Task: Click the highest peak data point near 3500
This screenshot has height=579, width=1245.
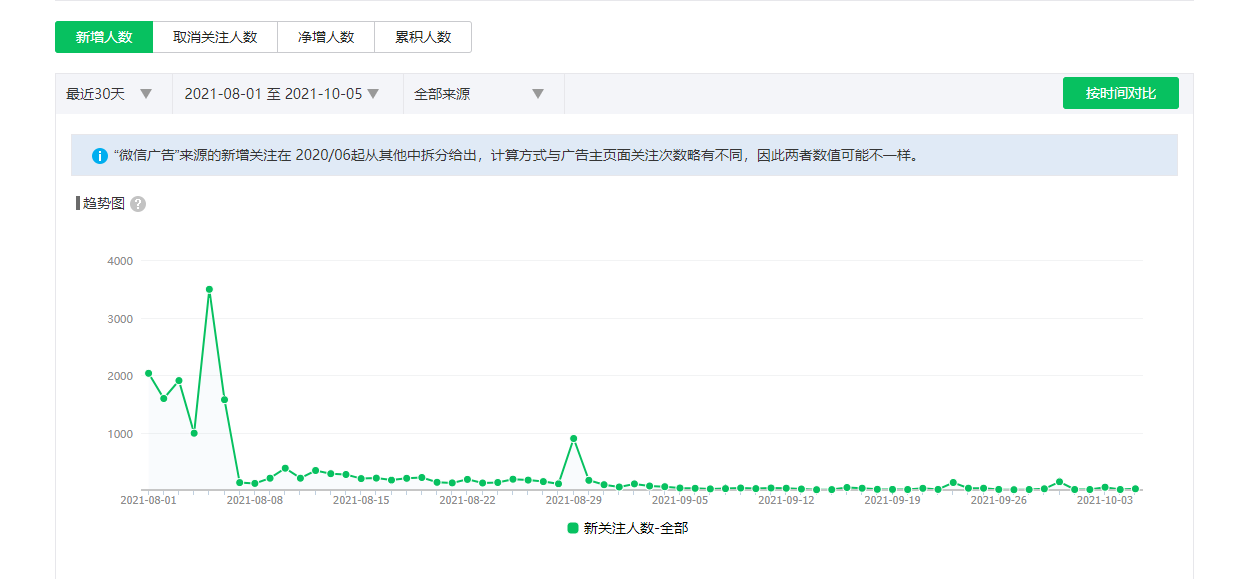Action: tap(209, 289)
